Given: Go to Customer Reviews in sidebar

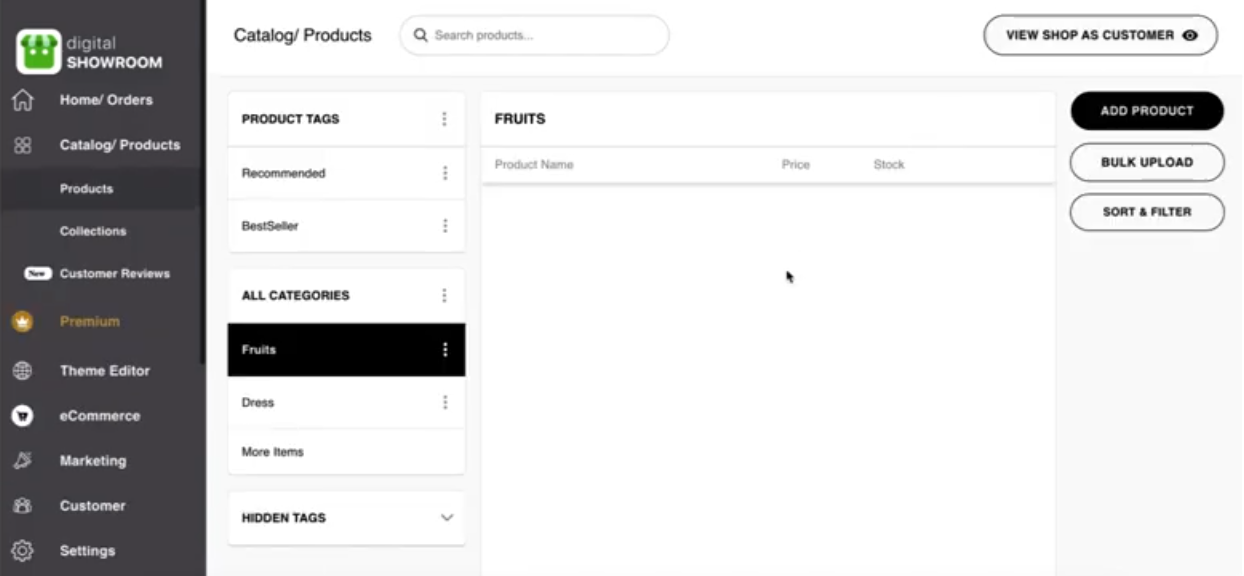Looking at the screenshot, I should click(114, 274).
